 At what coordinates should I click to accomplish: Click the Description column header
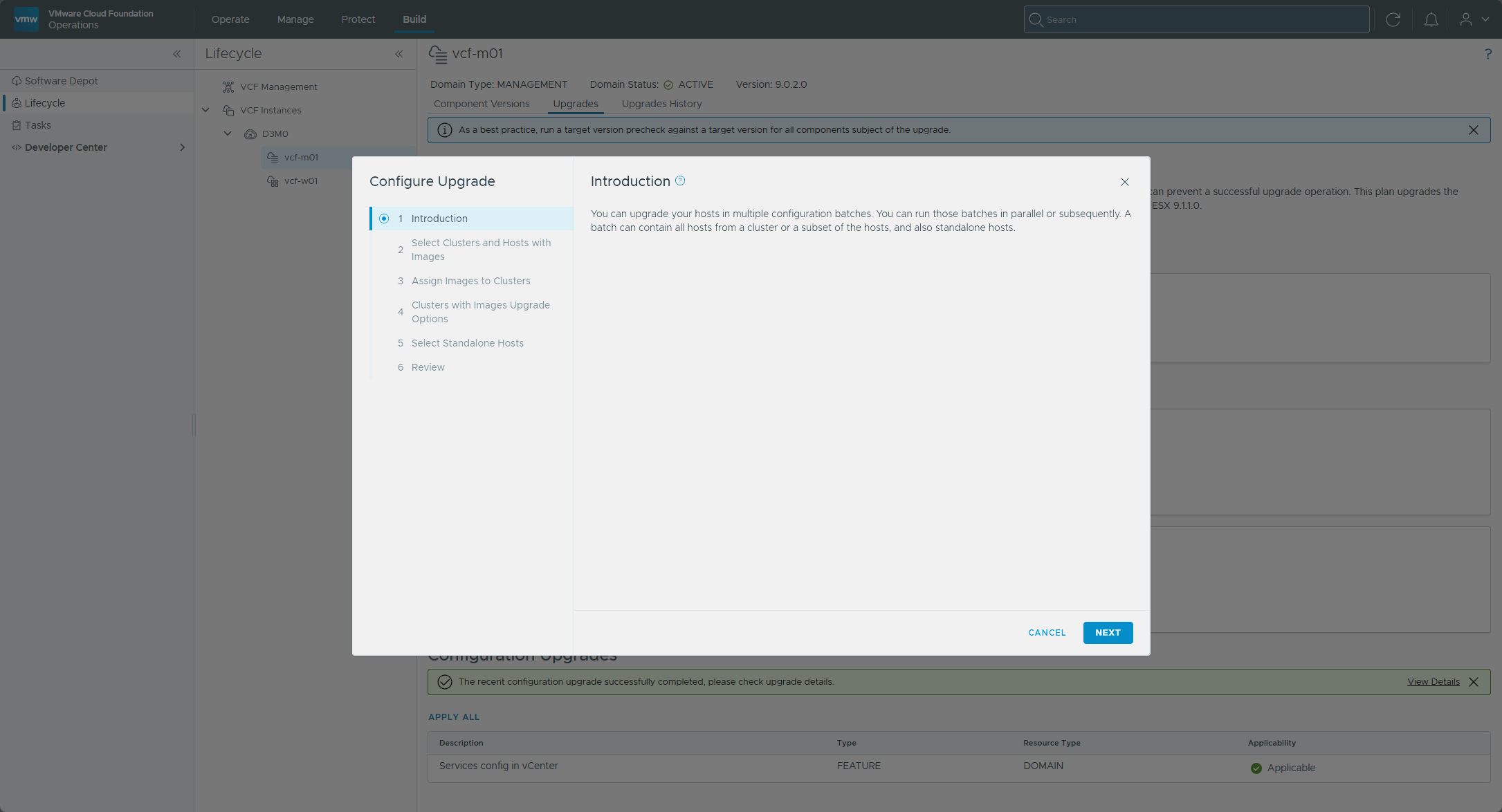pos(461,743)
